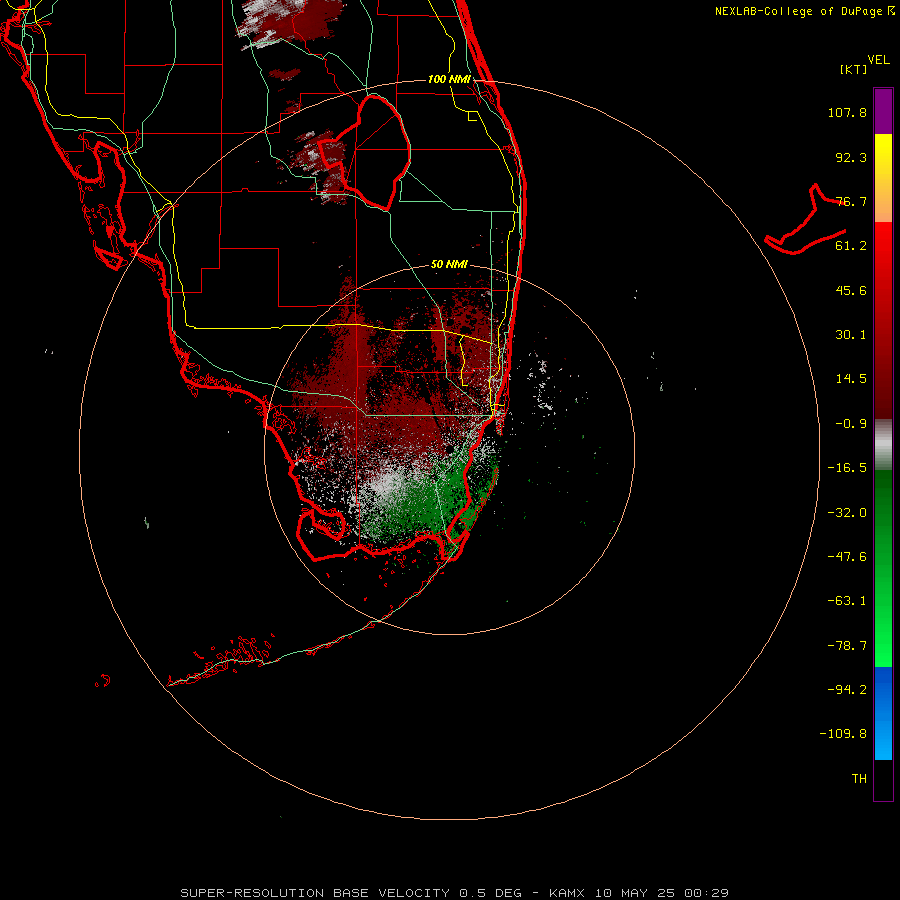Click the -63.1 legend value

[847, 601]
